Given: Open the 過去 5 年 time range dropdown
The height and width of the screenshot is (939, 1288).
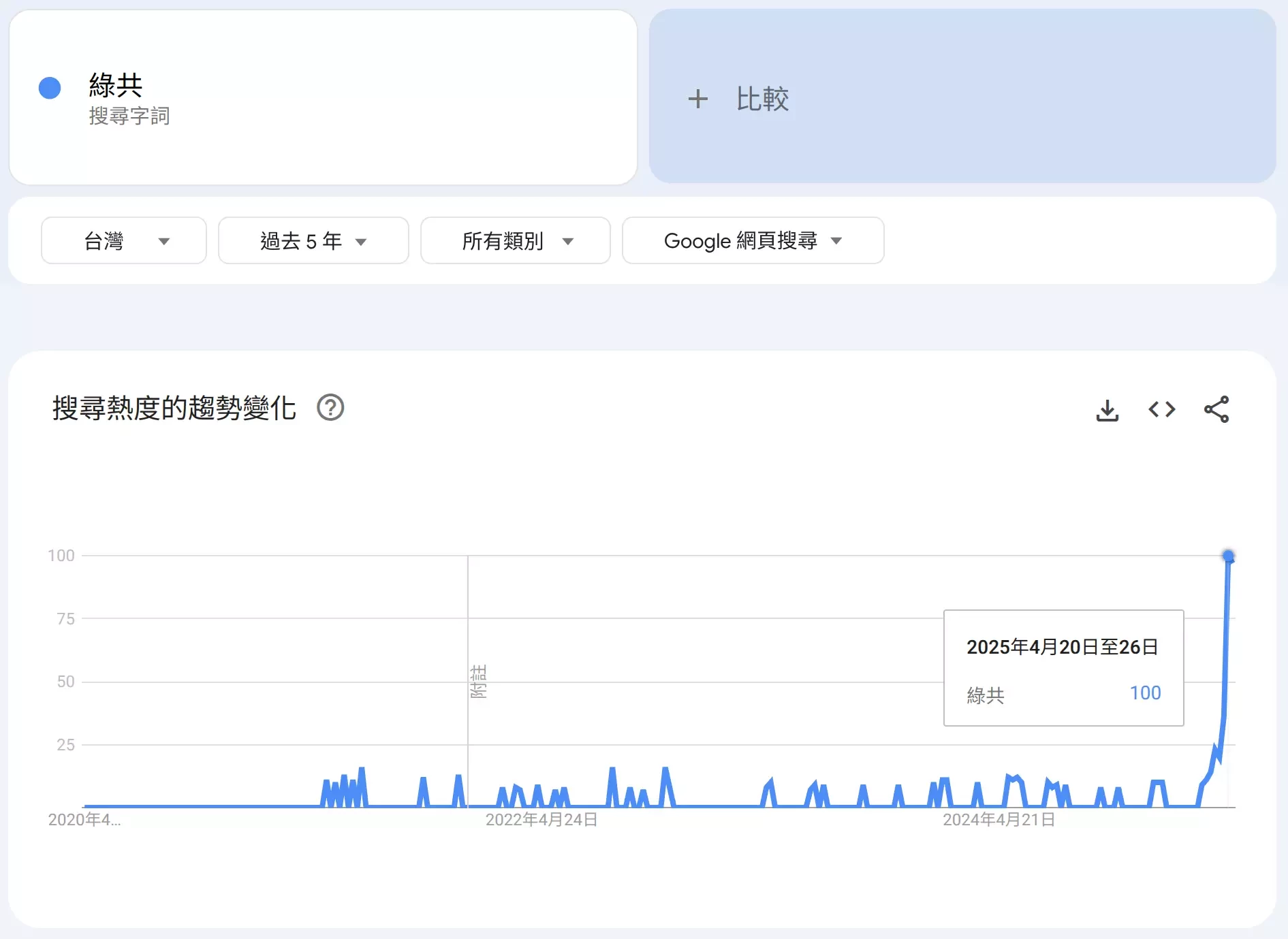Looking at the screenshot, I should [x=313, y=241].
